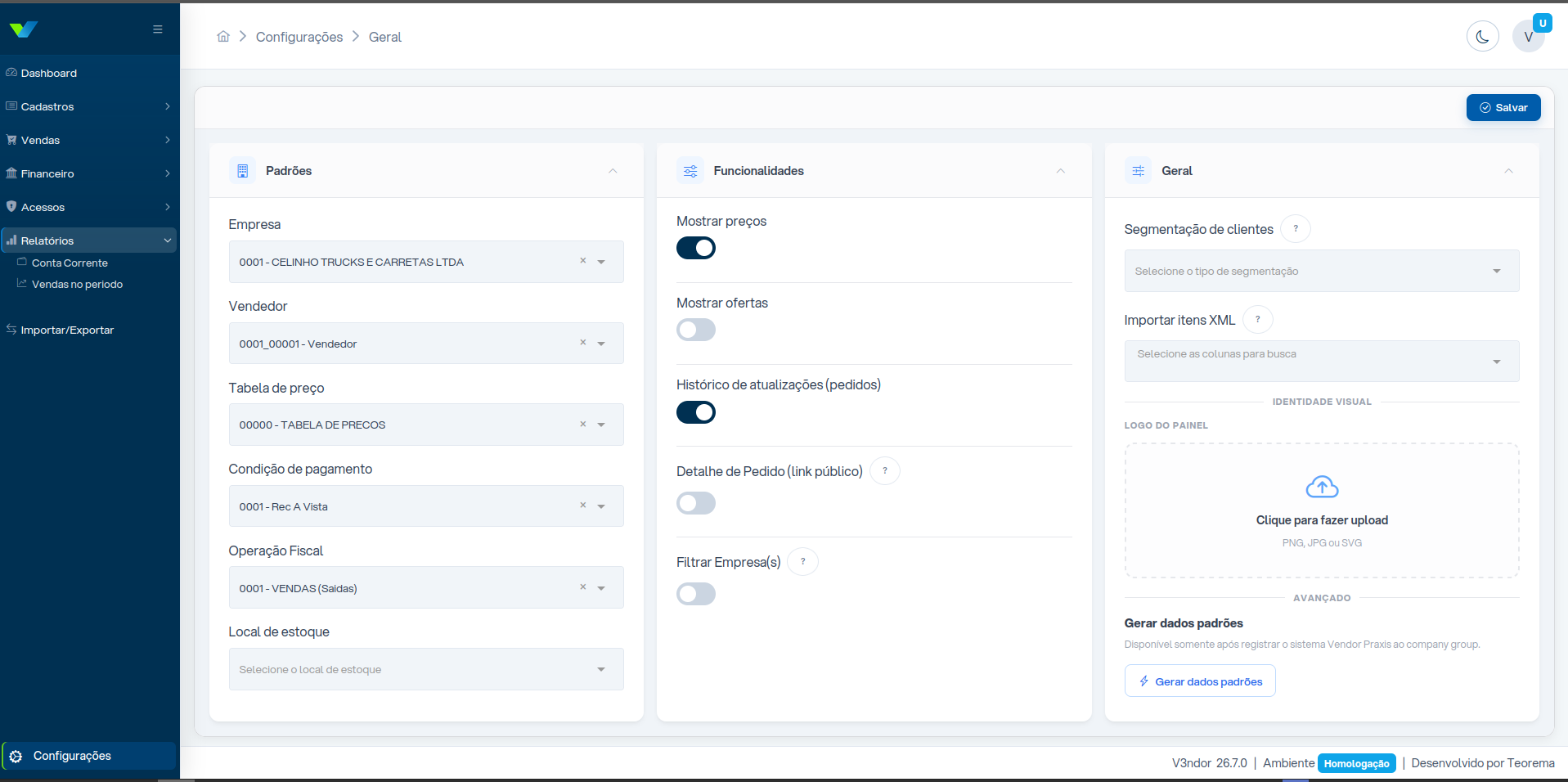1568x782 pixels.
Task: Clear the Vendedor selection
Action: [583, 343]
